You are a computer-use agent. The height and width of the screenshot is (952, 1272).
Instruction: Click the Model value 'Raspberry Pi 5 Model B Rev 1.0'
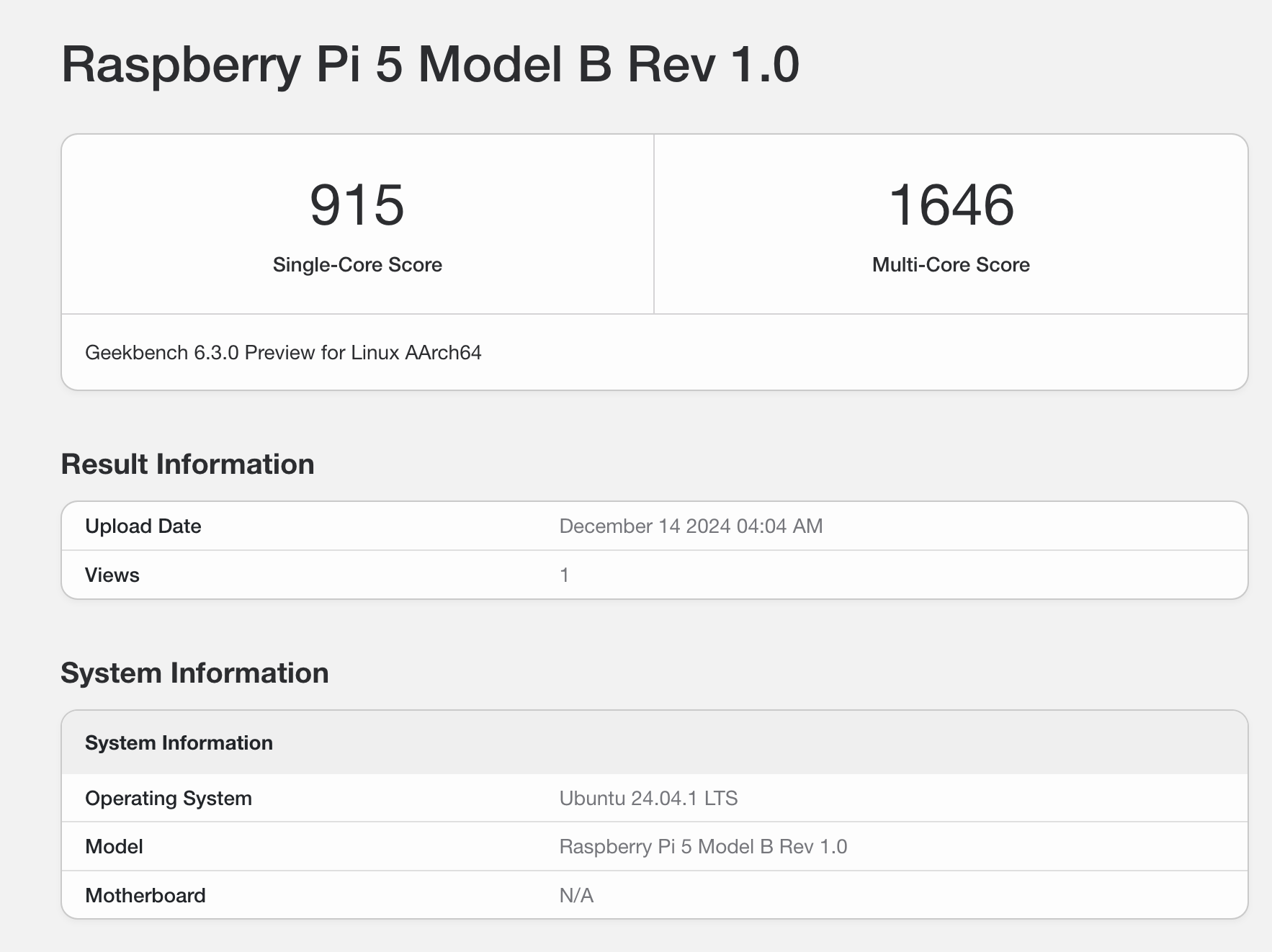703,846
